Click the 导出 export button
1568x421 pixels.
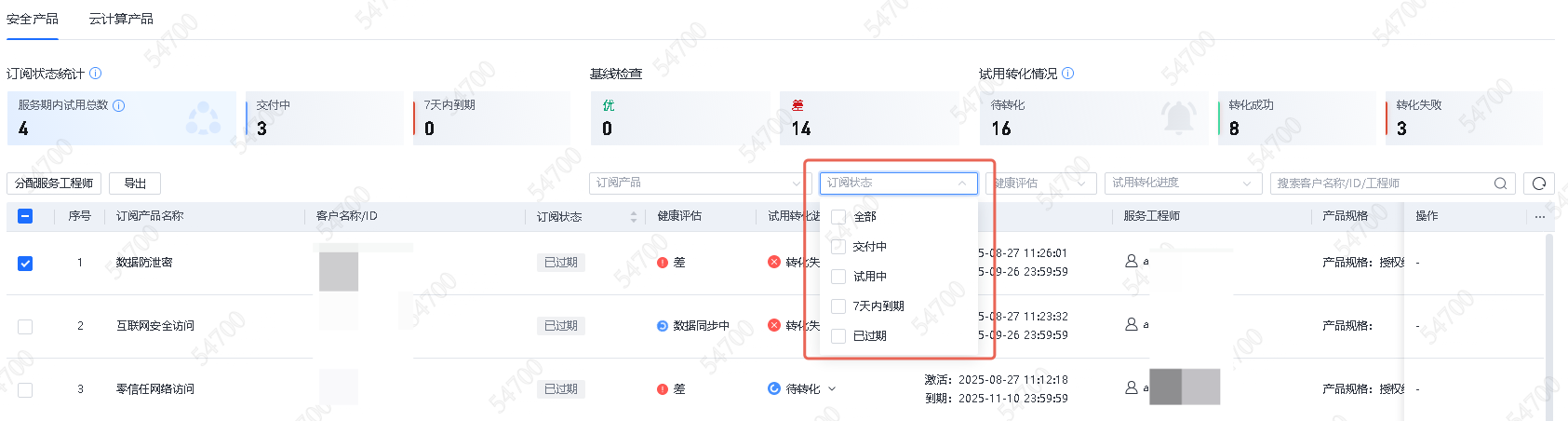(x=135, y=183)
